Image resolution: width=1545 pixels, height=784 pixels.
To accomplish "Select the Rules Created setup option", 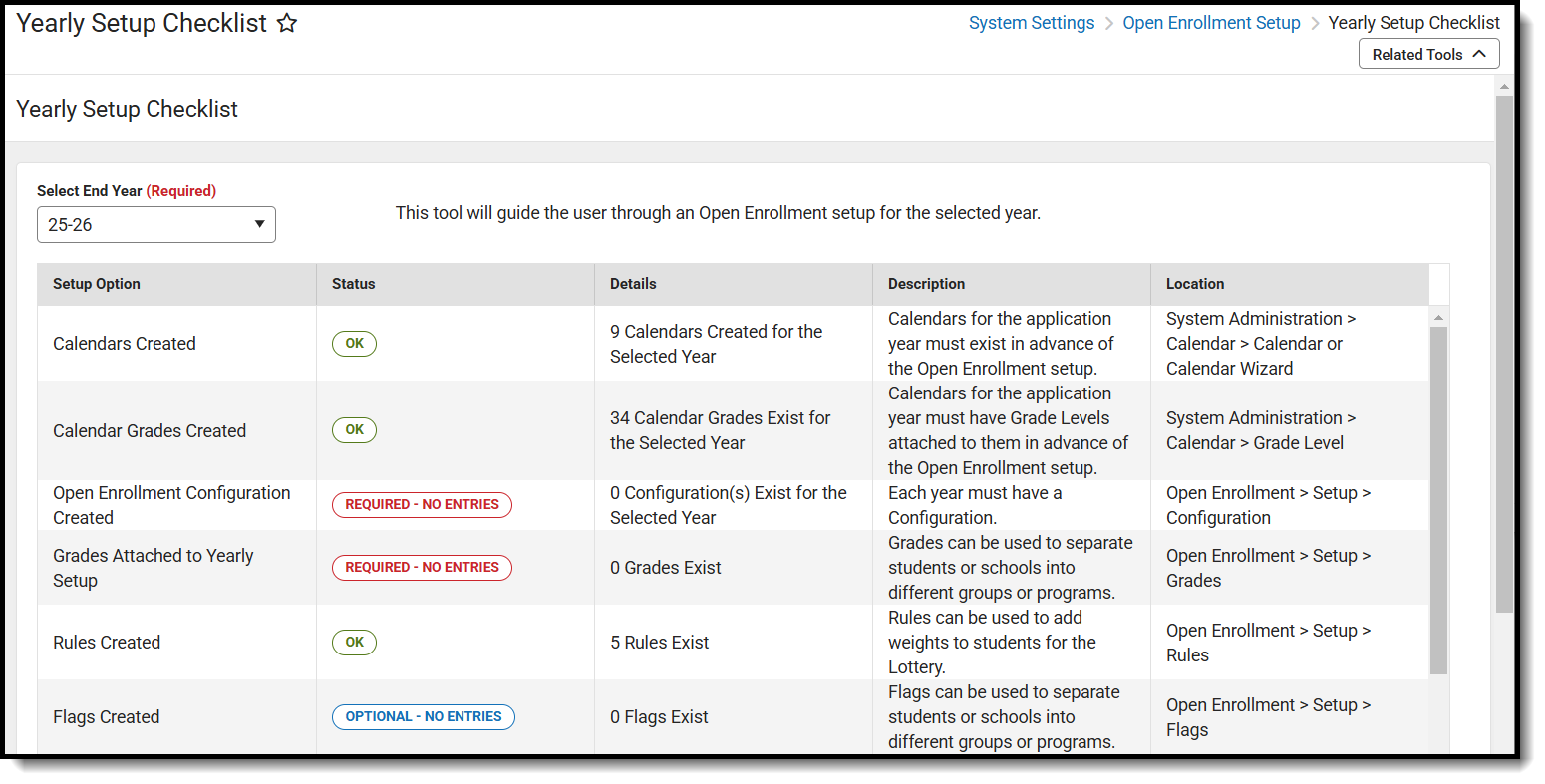I will coord(107,643).
